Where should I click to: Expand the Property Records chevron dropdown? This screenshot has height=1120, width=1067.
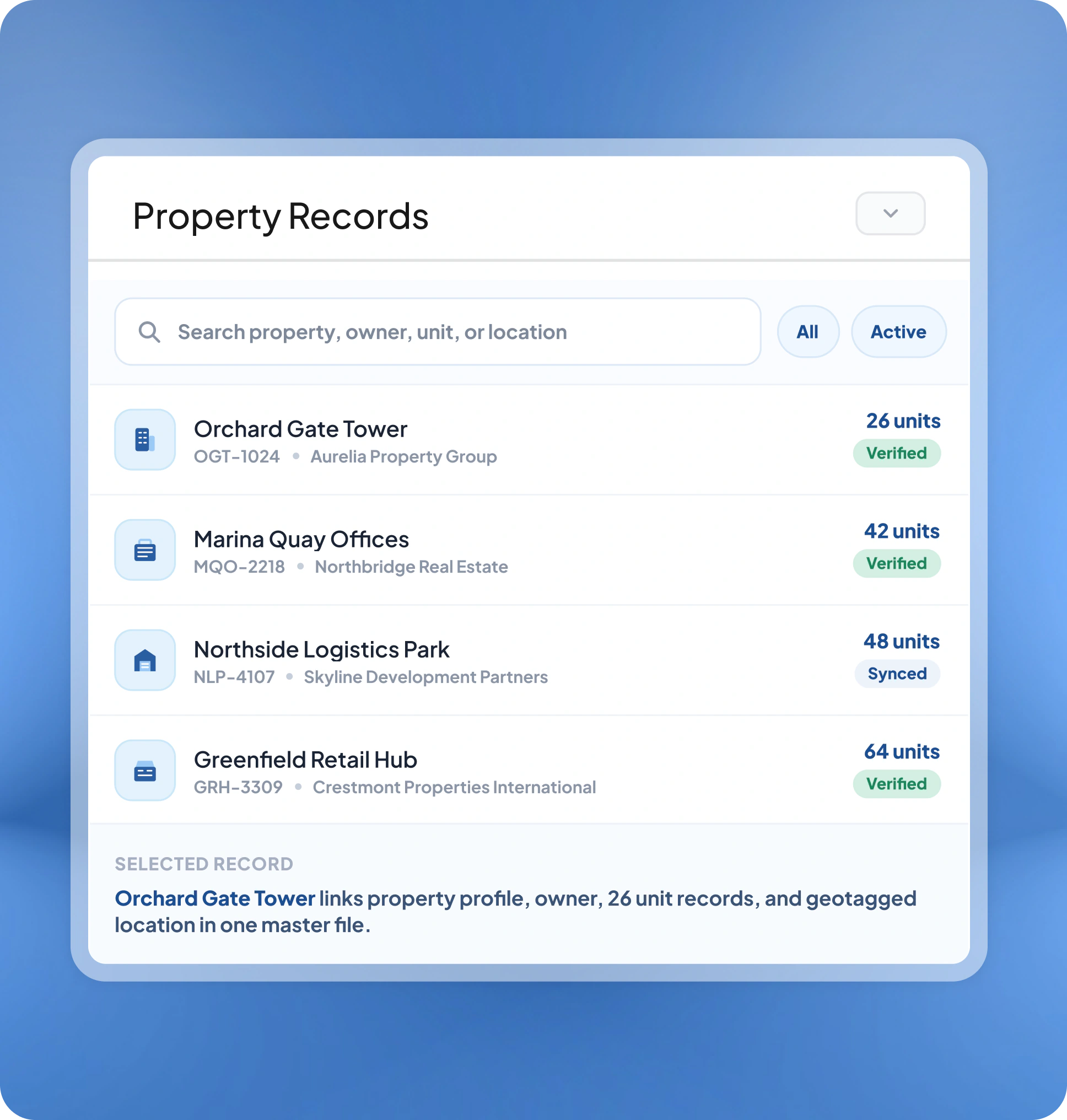click(890, 213)
